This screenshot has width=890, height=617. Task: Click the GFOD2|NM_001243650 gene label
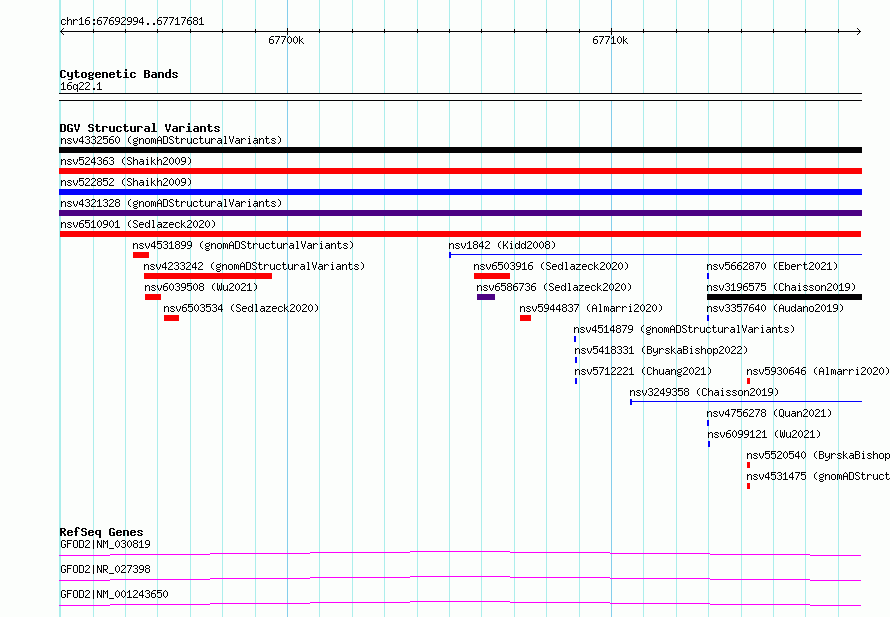point(114,594)
